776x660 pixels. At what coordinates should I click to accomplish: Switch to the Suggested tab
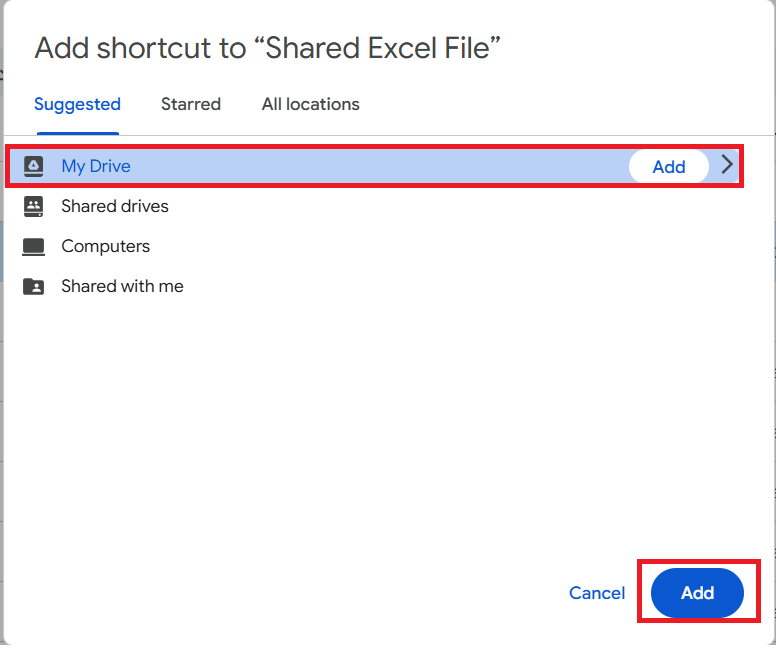pyautogui.click(x=77, y=104)
